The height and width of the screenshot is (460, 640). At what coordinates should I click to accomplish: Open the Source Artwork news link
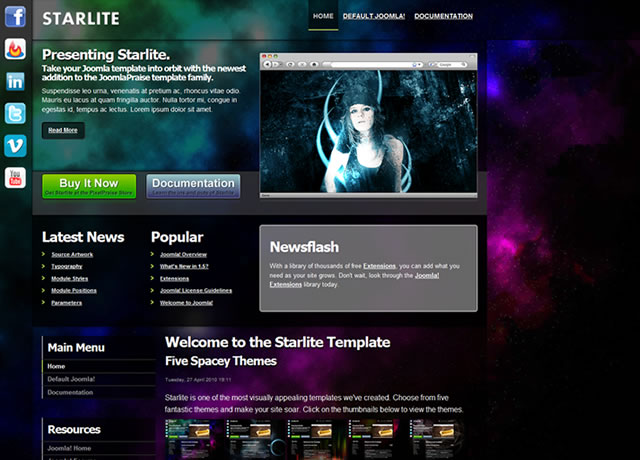click(72, 254)
